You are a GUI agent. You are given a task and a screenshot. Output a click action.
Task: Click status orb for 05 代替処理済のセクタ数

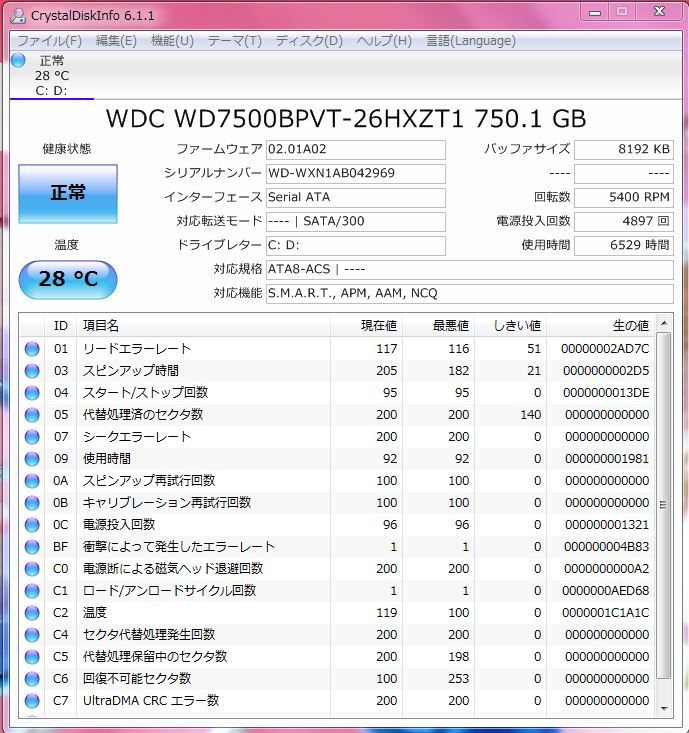point(32,415)
